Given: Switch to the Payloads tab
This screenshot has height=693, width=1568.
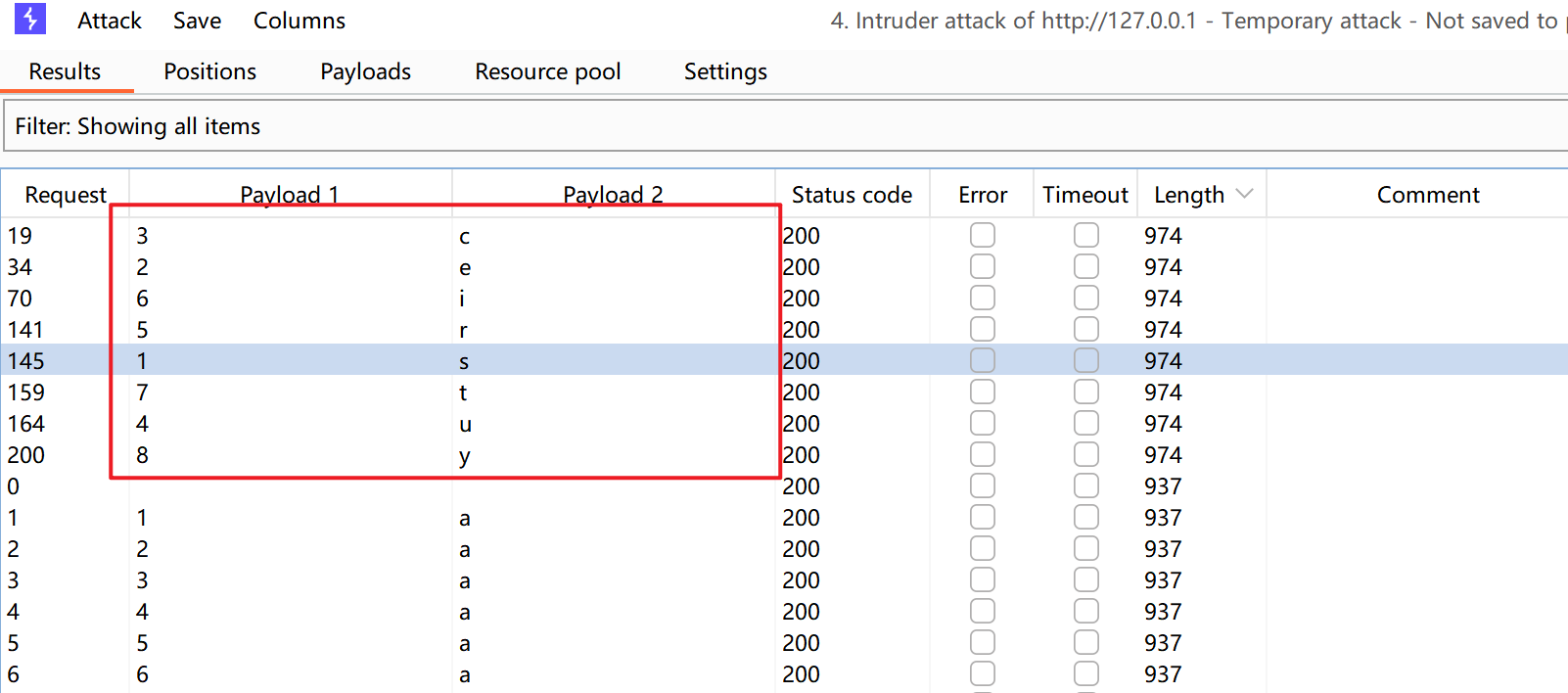Looking at the screenshot, I should point(365,71).
